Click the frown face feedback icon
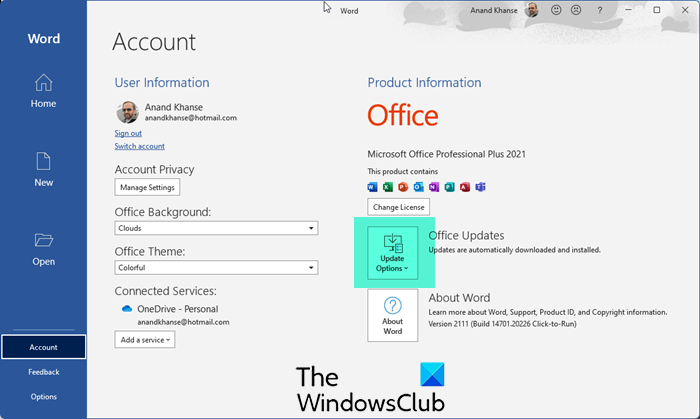Image resolution: width=700 pixels, height=419 pixels. click(x=576, y=10)
